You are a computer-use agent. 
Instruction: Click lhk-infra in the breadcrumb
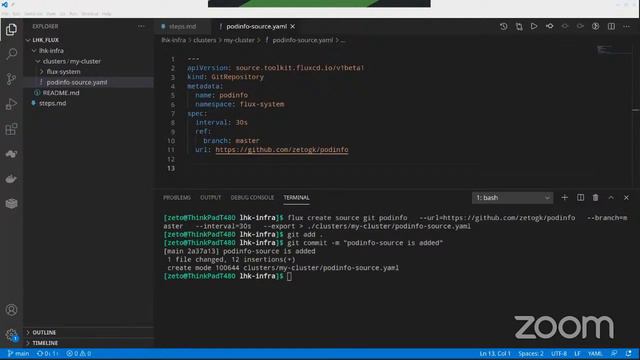coord(173,40)
